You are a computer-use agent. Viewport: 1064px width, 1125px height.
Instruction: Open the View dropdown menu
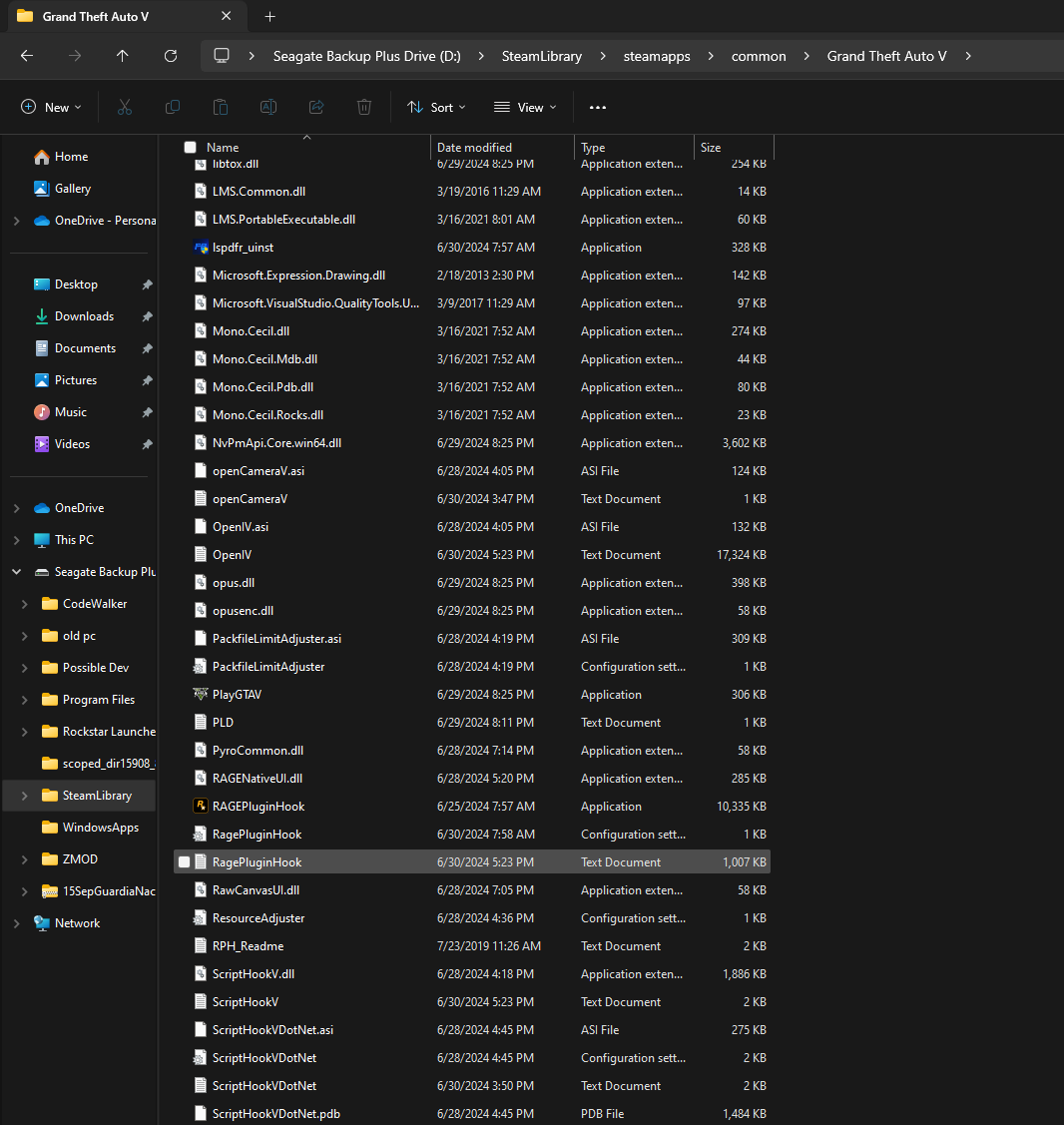(525, 107)
